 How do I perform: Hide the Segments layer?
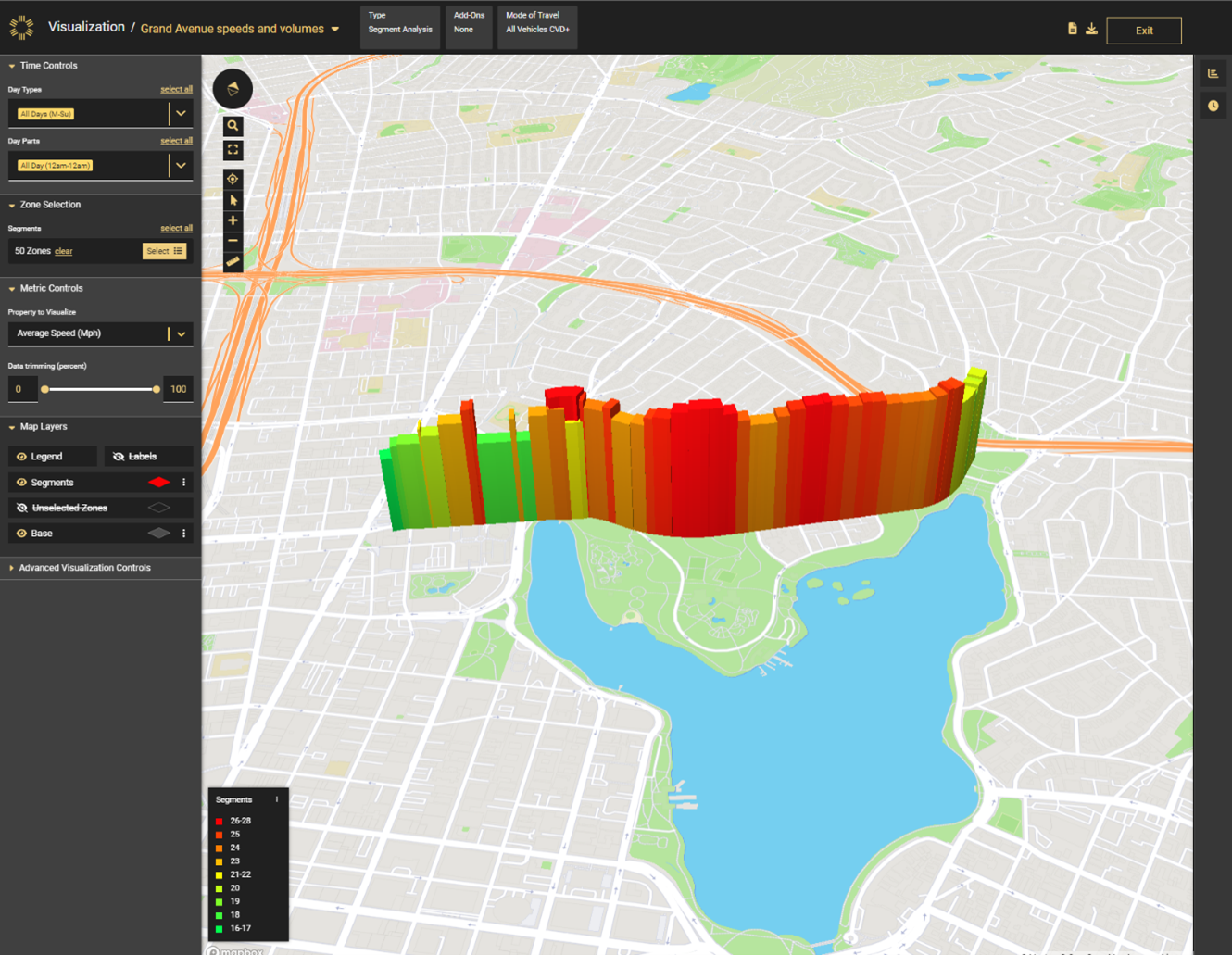coord(21,483)
